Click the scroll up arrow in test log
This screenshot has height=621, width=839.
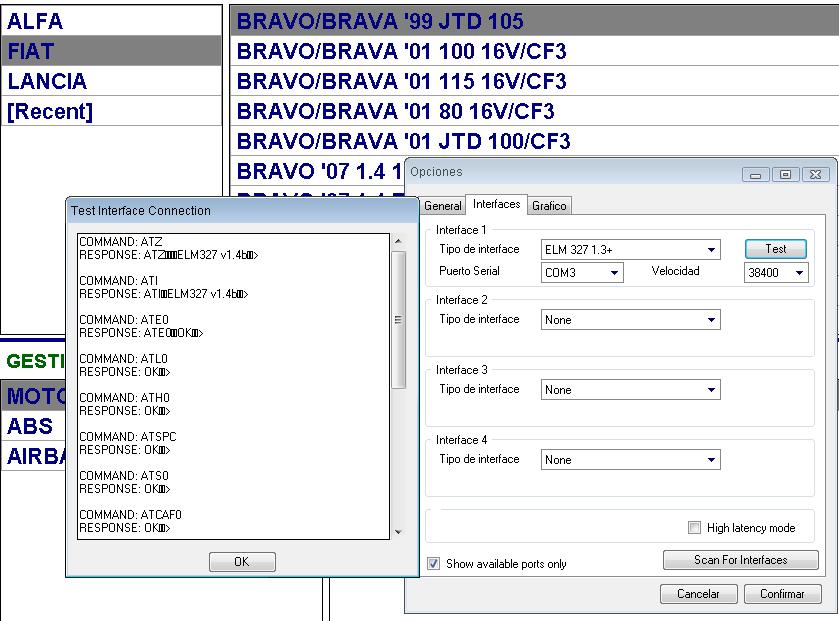coord(399,241)
